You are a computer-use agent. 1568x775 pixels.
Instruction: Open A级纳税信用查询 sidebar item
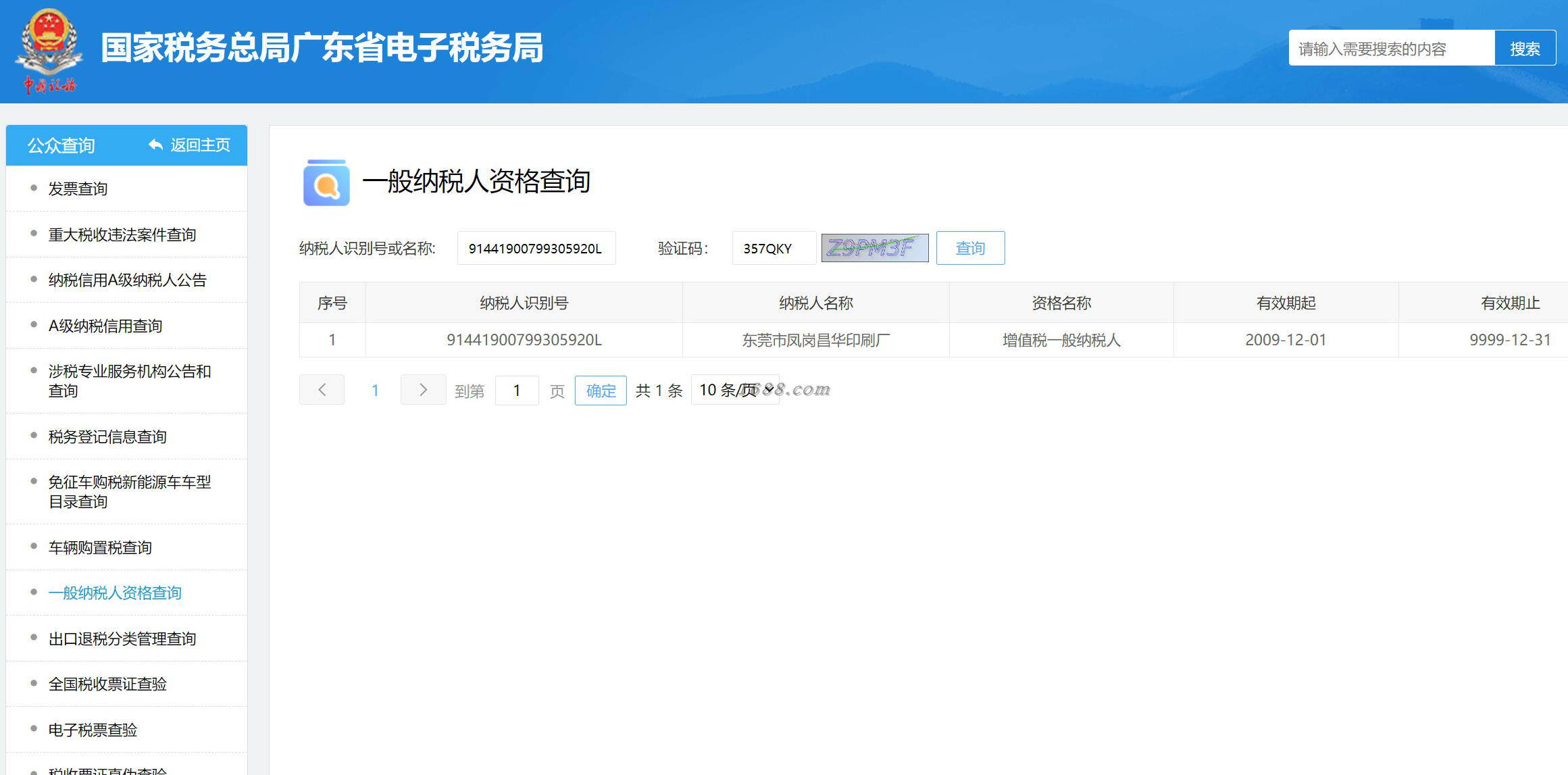pos(105,326)
